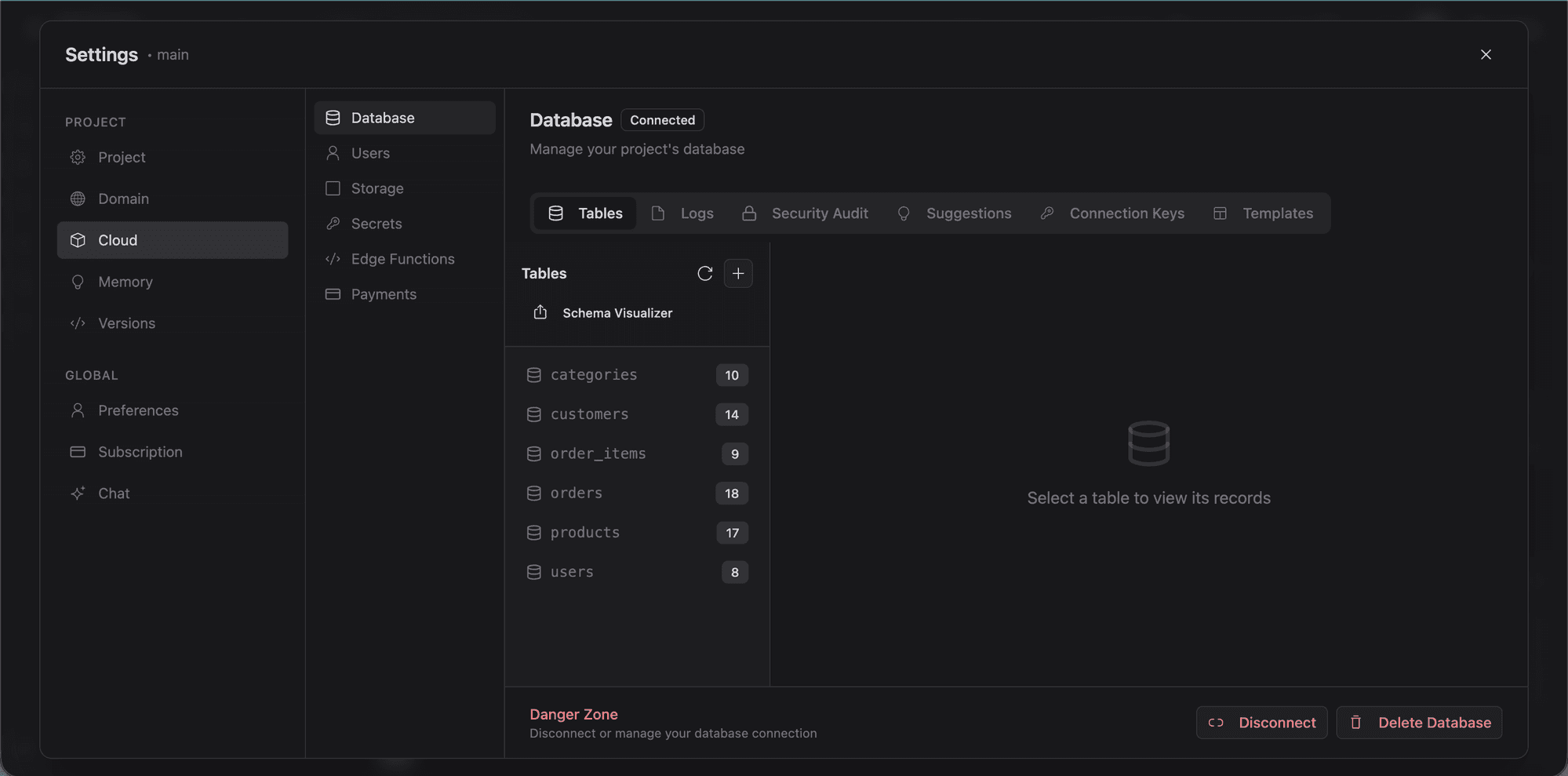1568x776 pixels.
Task: Select the products table
Action: [x=585, y=533]
